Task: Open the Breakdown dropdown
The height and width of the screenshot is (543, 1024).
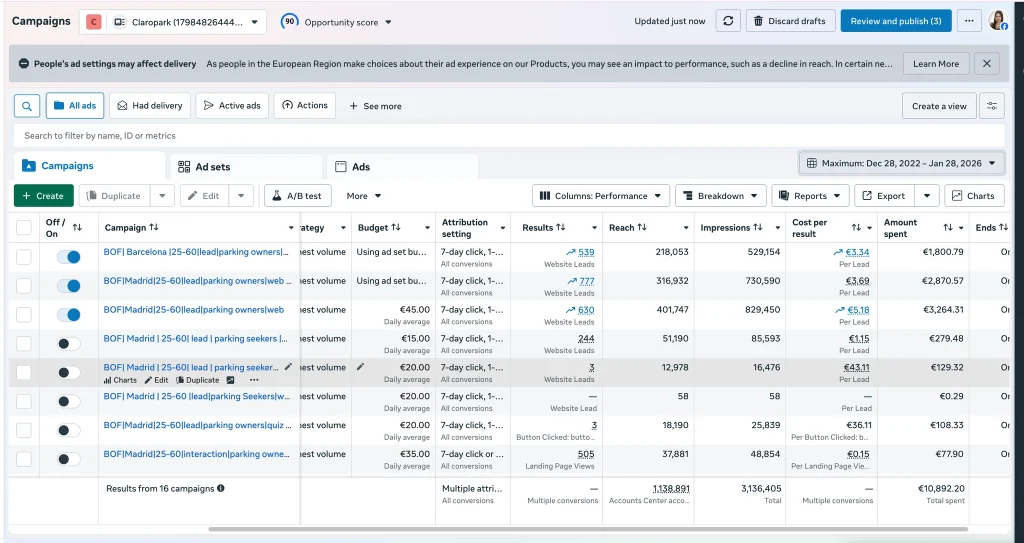Action: (x=720, y=196)
